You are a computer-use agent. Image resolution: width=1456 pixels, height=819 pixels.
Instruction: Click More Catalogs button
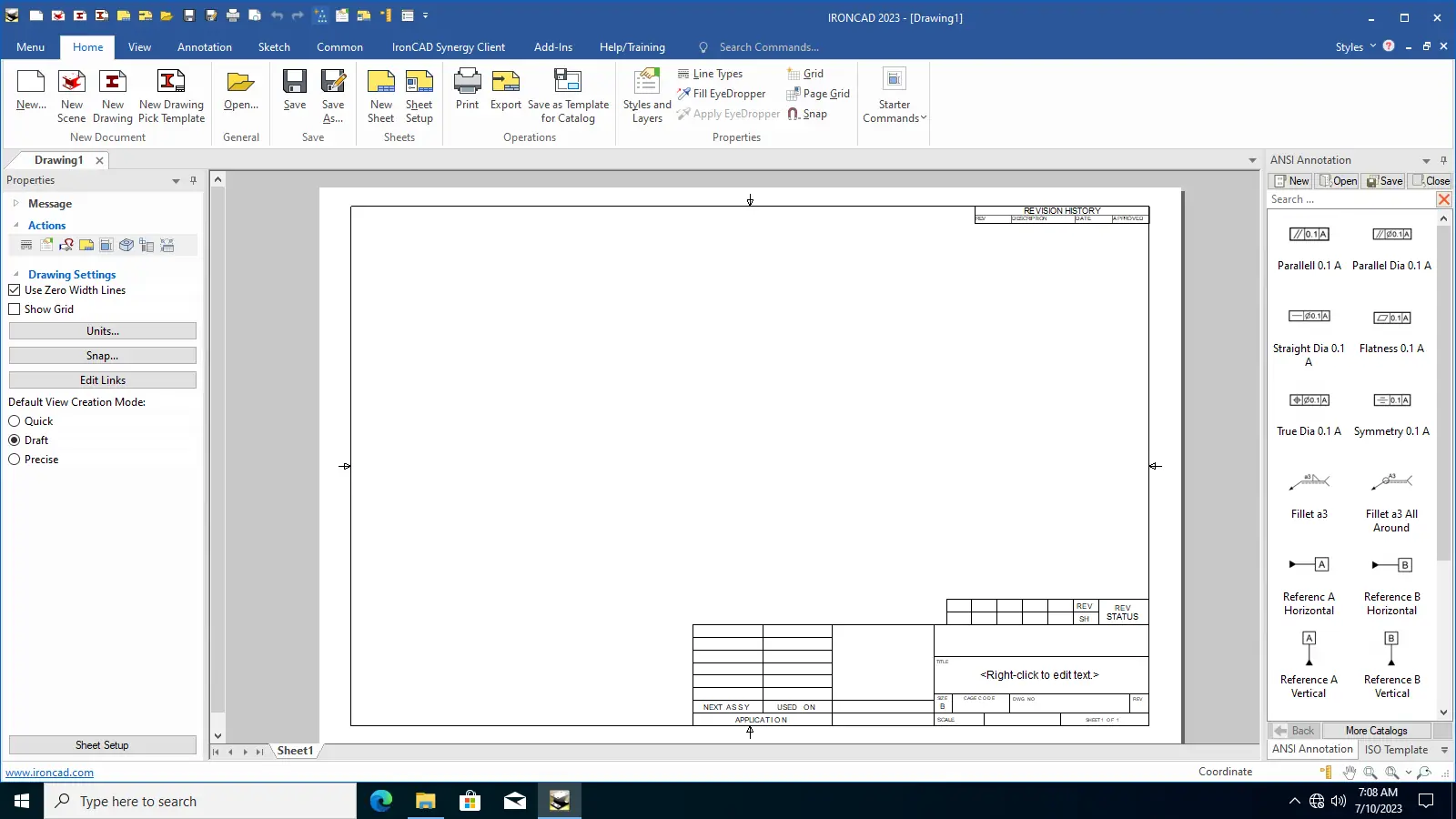(x=1376, y=731)
